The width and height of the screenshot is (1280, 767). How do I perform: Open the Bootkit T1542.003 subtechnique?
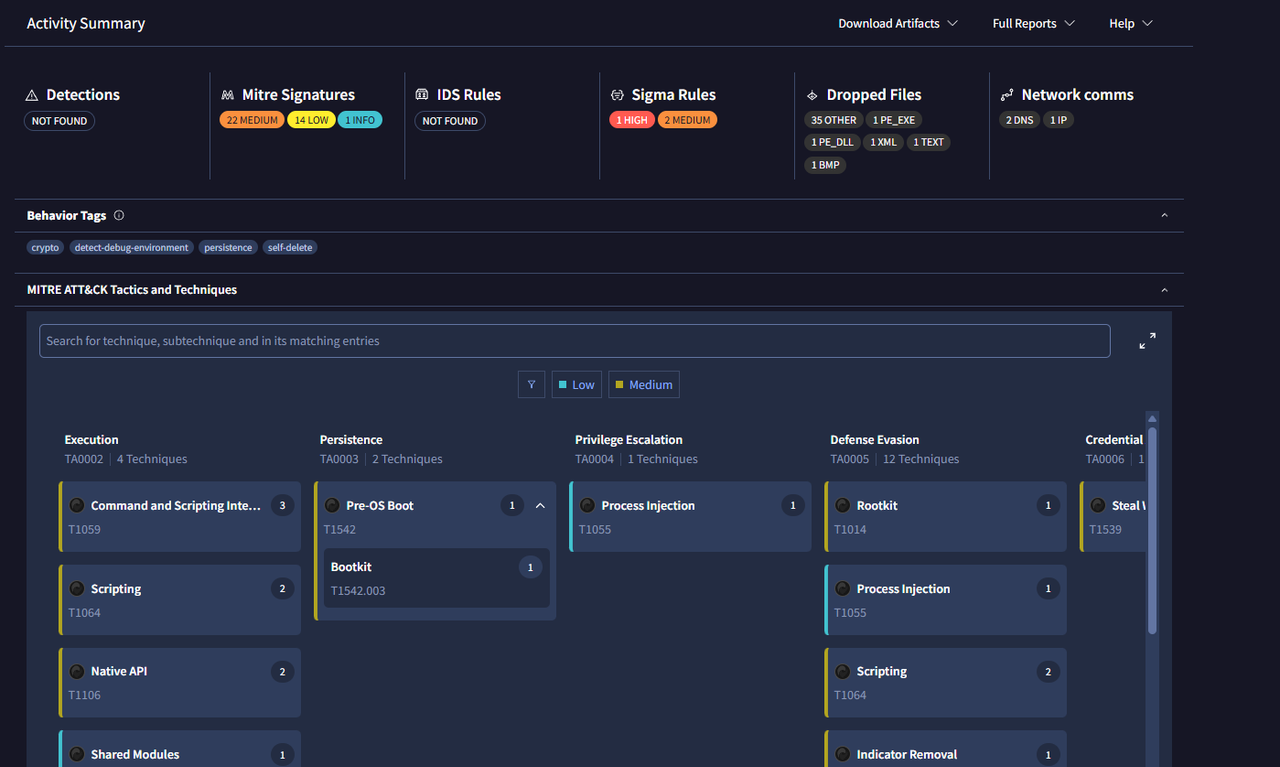(x=436, y=578)
